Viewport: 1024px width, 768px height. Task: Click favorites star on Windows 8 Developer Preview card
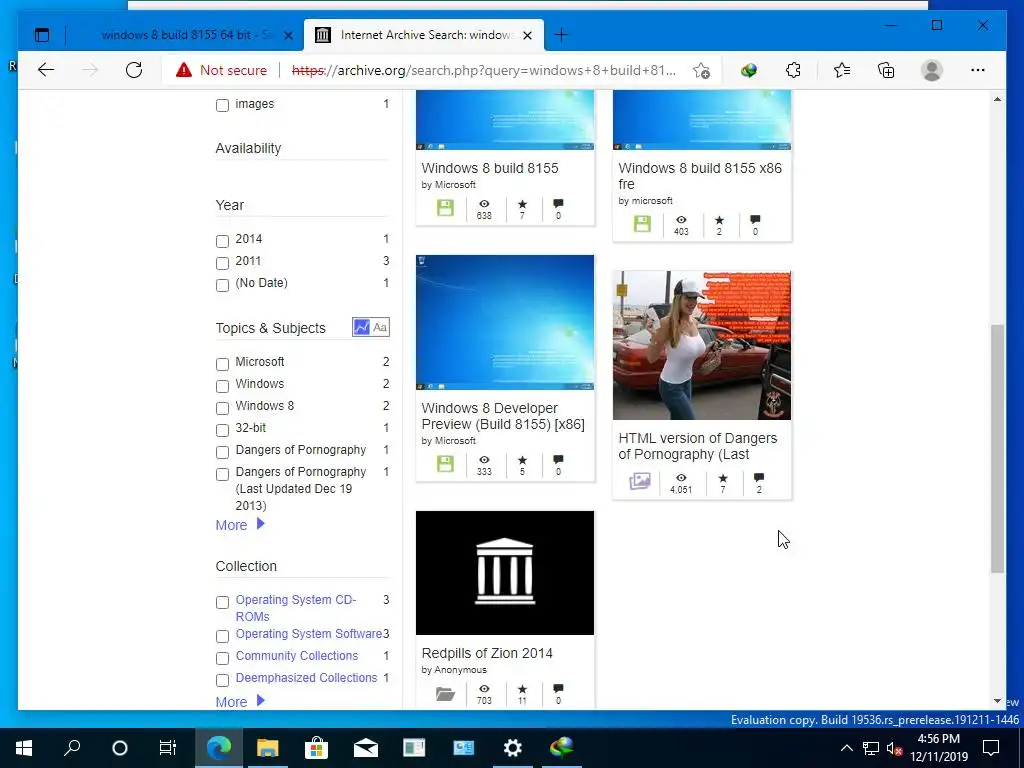(x=522, y=460)
